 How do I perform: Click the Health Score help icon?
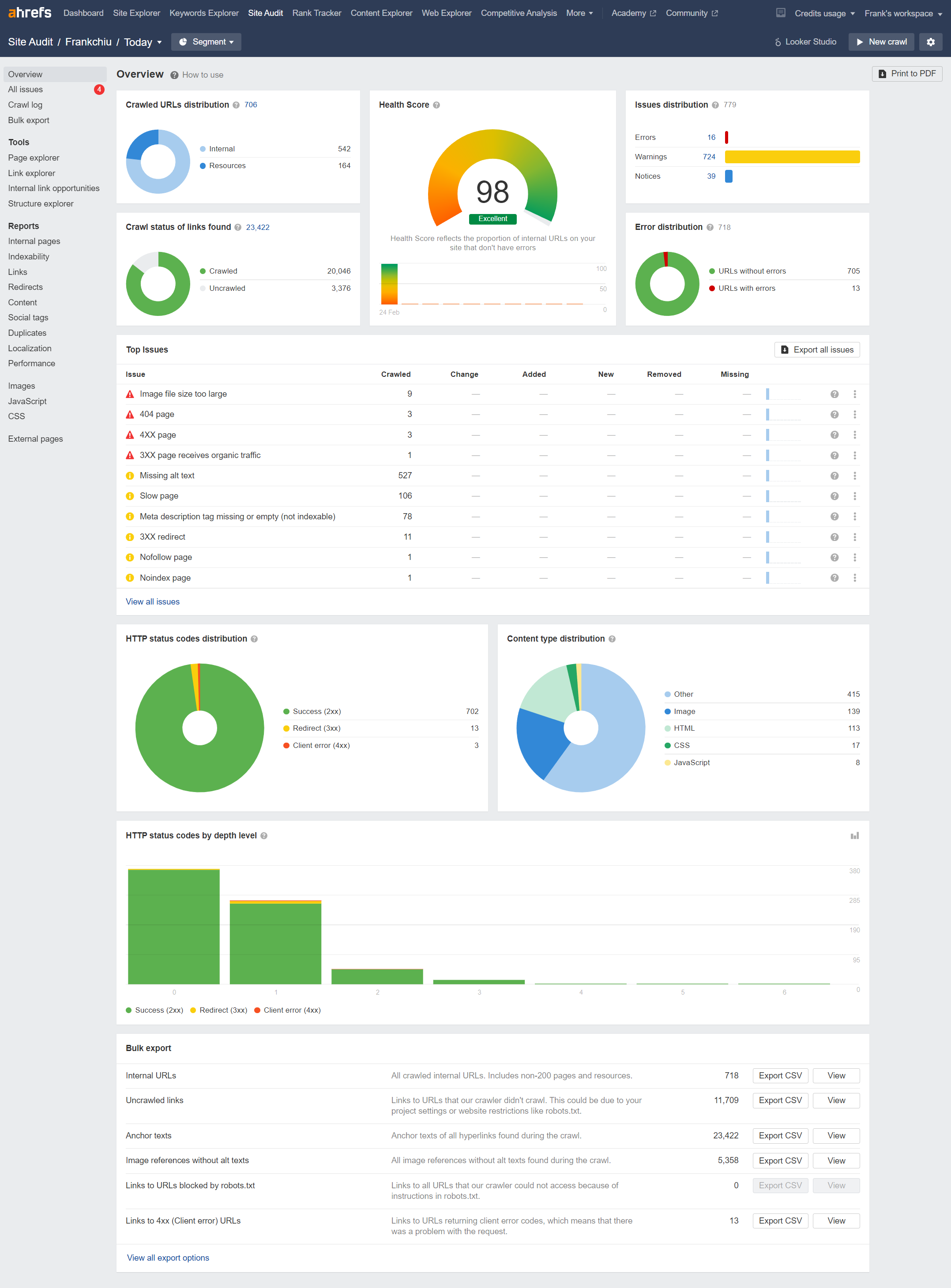pyautogui.click(x=436, y=105)
